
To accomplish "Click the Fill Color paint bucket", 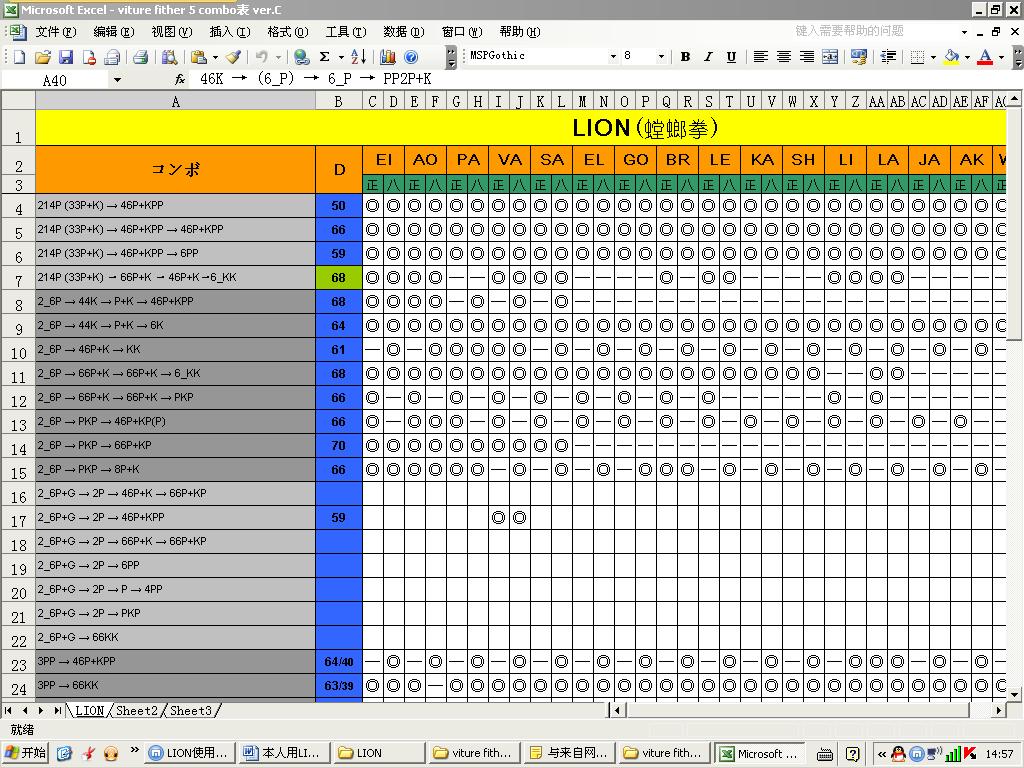I will (x=950, y=57).
